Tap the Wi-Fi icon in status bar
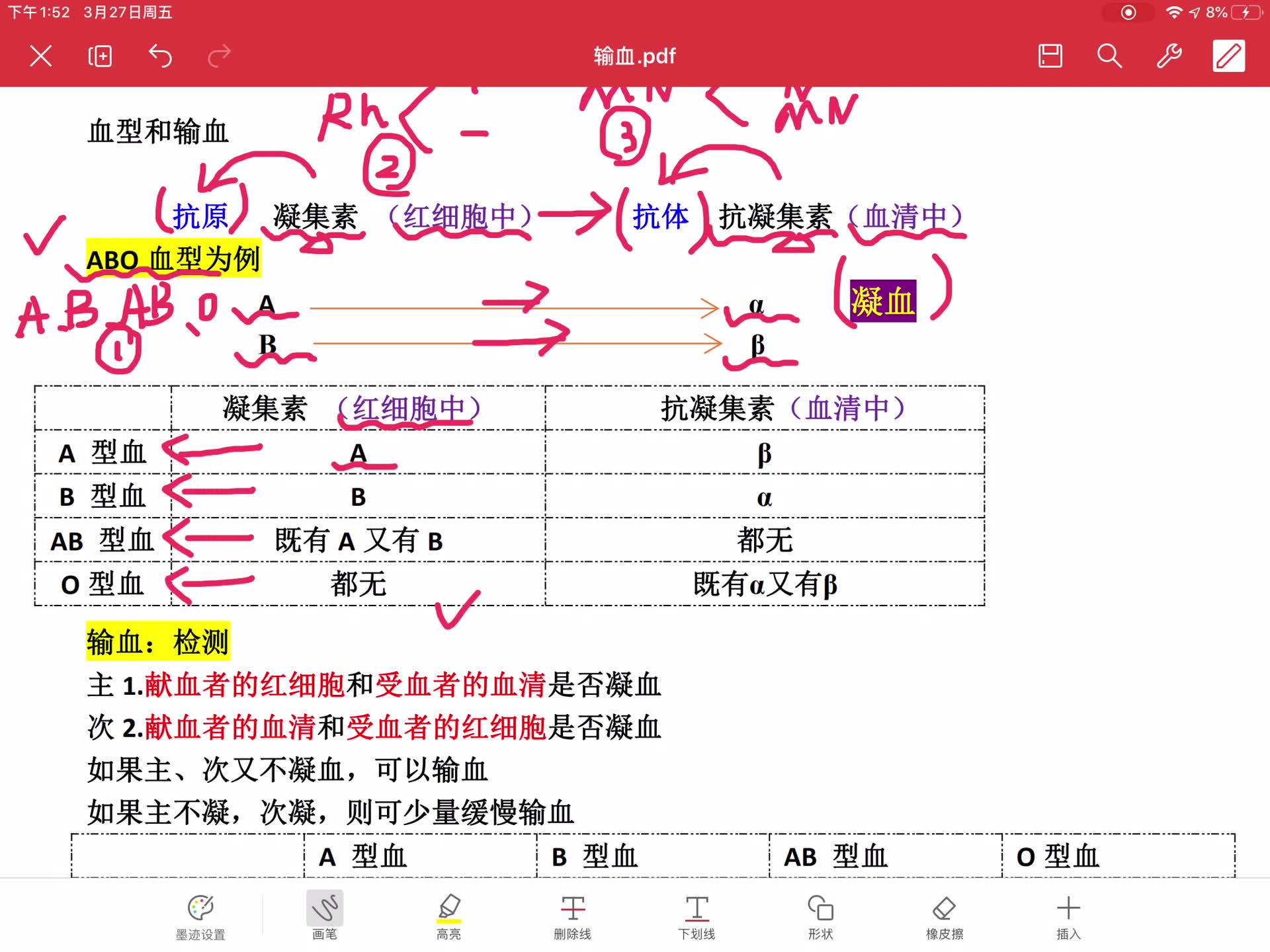Screen dimensions: 1270x952 click(x=1174, y=13)
